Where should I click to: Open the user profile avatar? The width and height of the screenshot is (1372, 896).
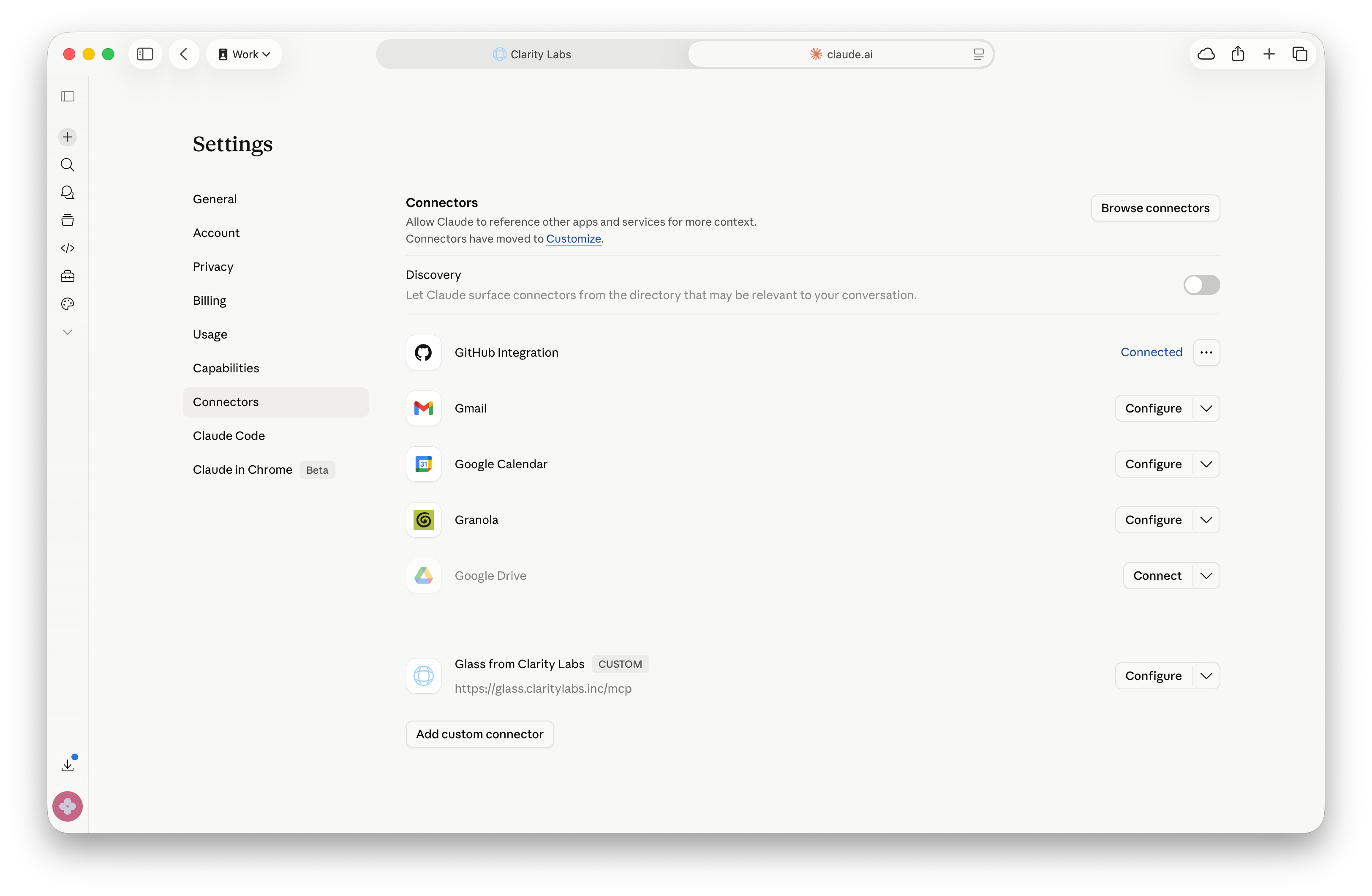pyautogui.click(x=68, y=806)
